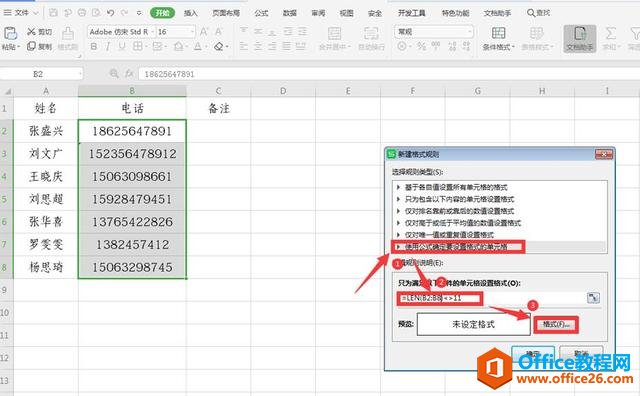Click the Undo arrow
The width and height of the screenshot is (640, 396).
point(110,13)
